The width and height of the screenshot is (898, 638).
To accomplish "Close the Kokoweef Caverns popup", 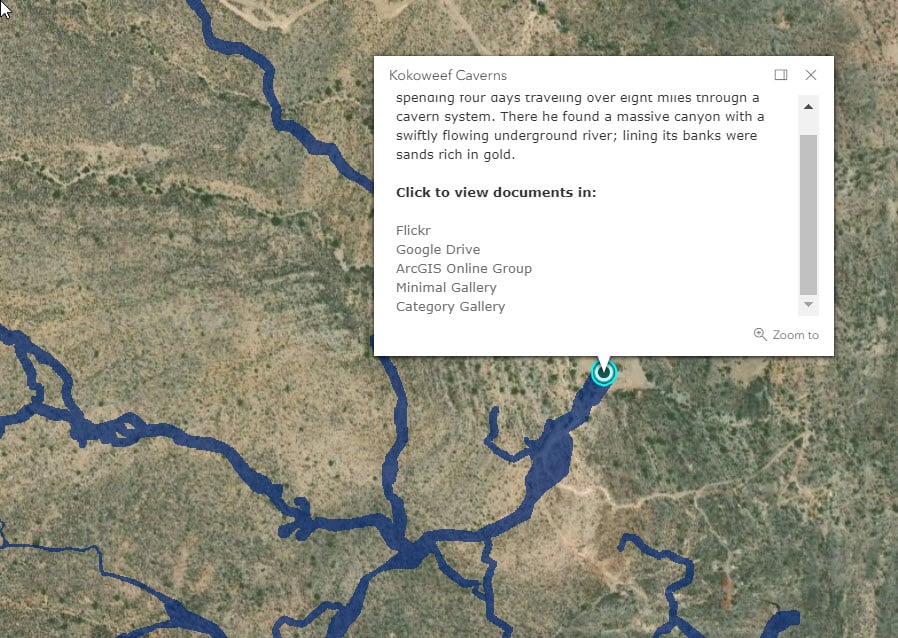I will pos(810,75).
